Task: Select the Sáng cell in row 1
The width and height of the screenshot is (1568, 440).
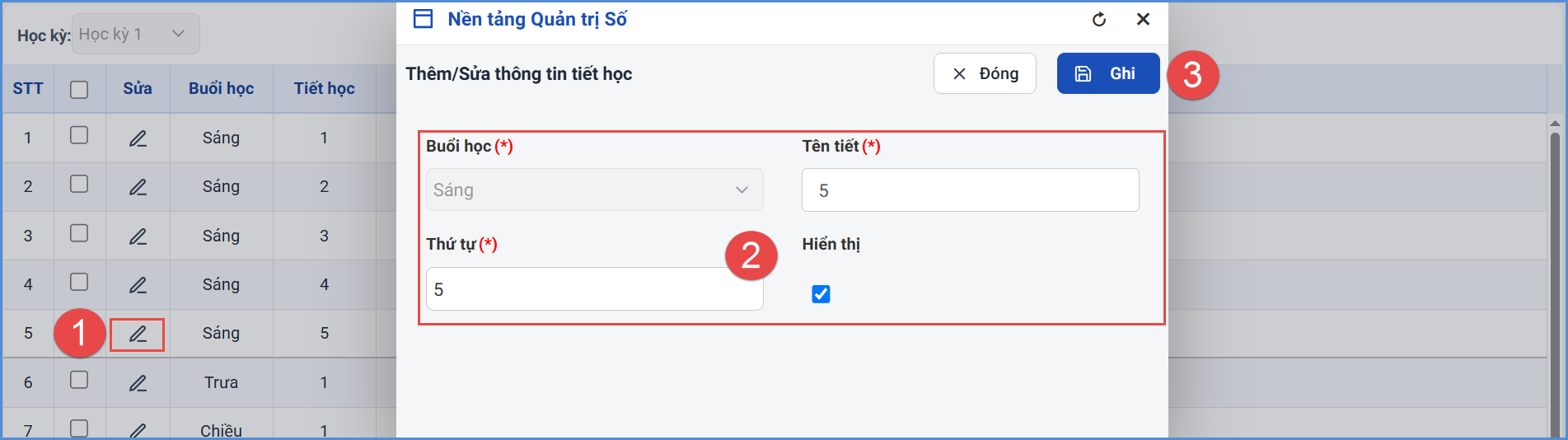Action: (221, 138)
